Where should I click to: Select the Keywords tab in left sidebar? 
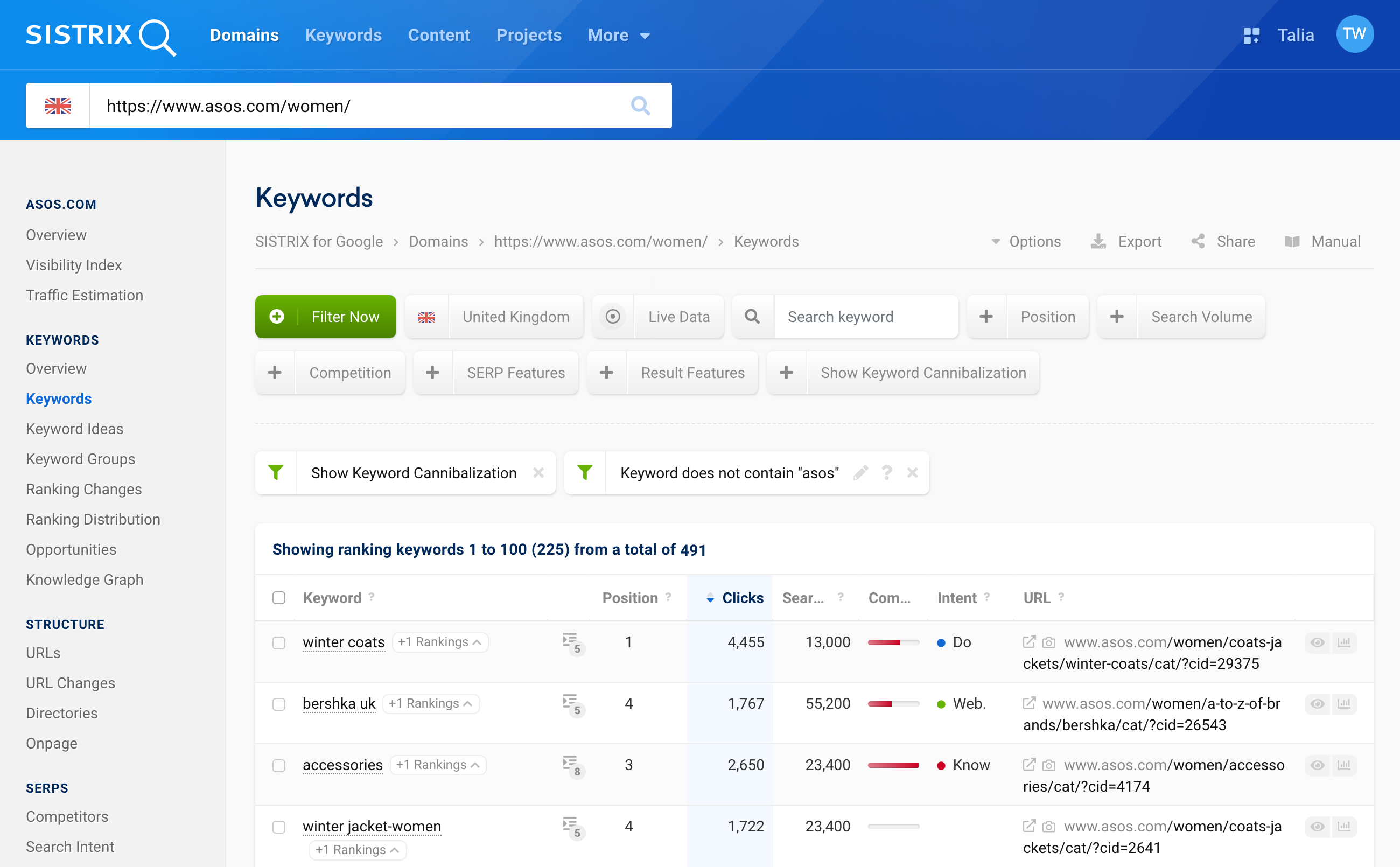pyautogui.click(x=59, y=398)
